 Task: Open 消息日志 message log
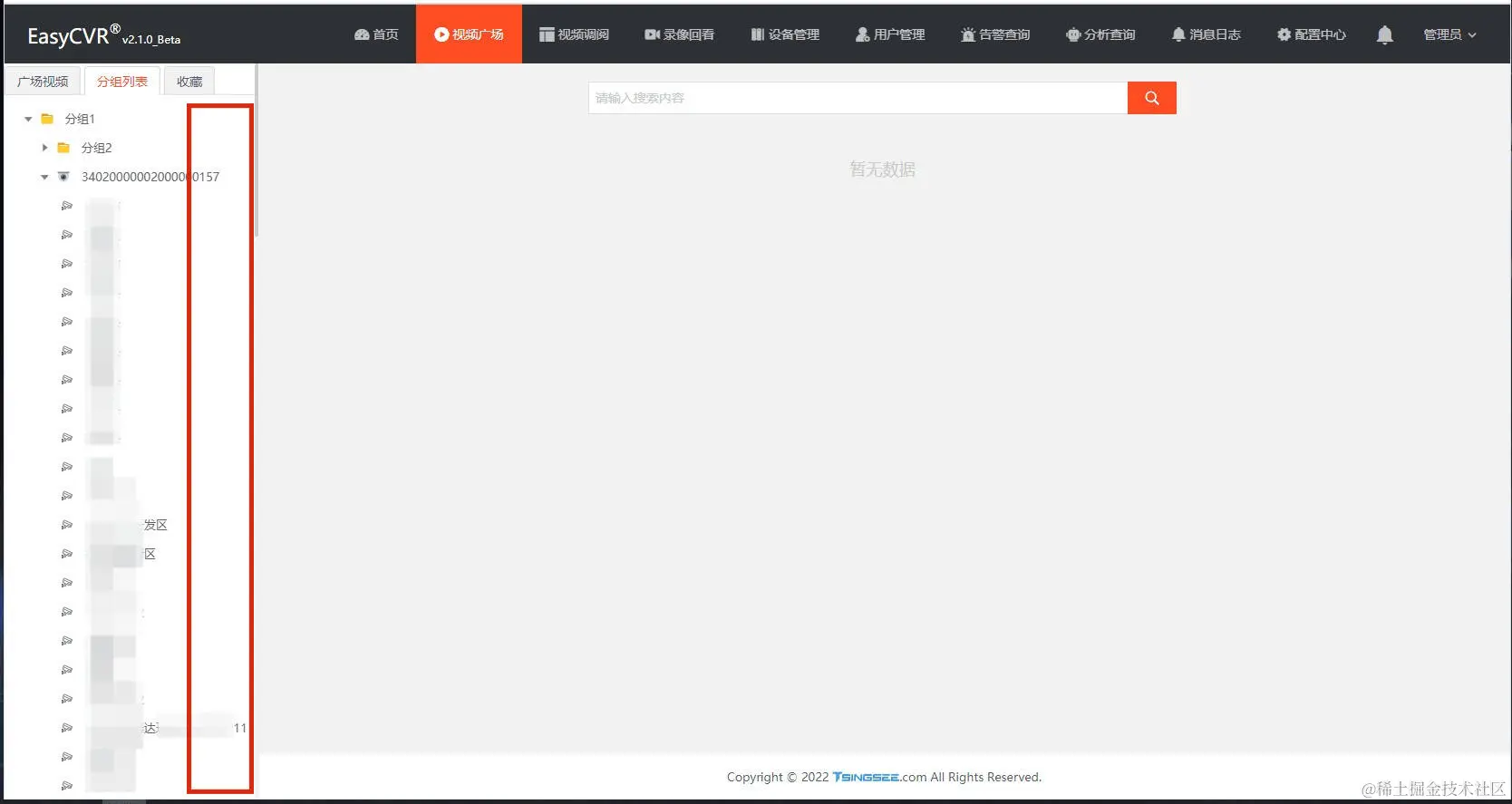(x=1206, y=34)
